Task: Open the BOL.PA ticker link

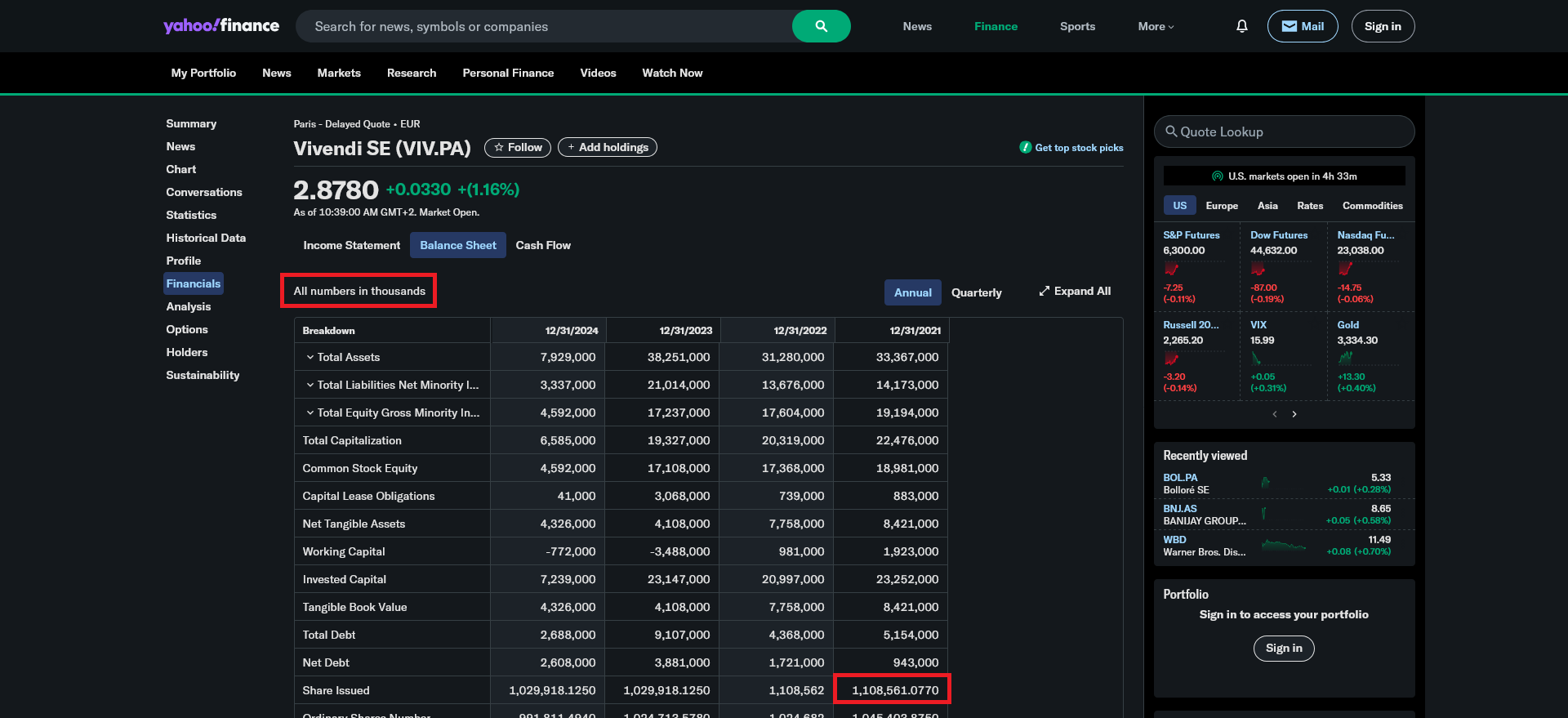Action: pyautogui.click(x=1180, y=478)
